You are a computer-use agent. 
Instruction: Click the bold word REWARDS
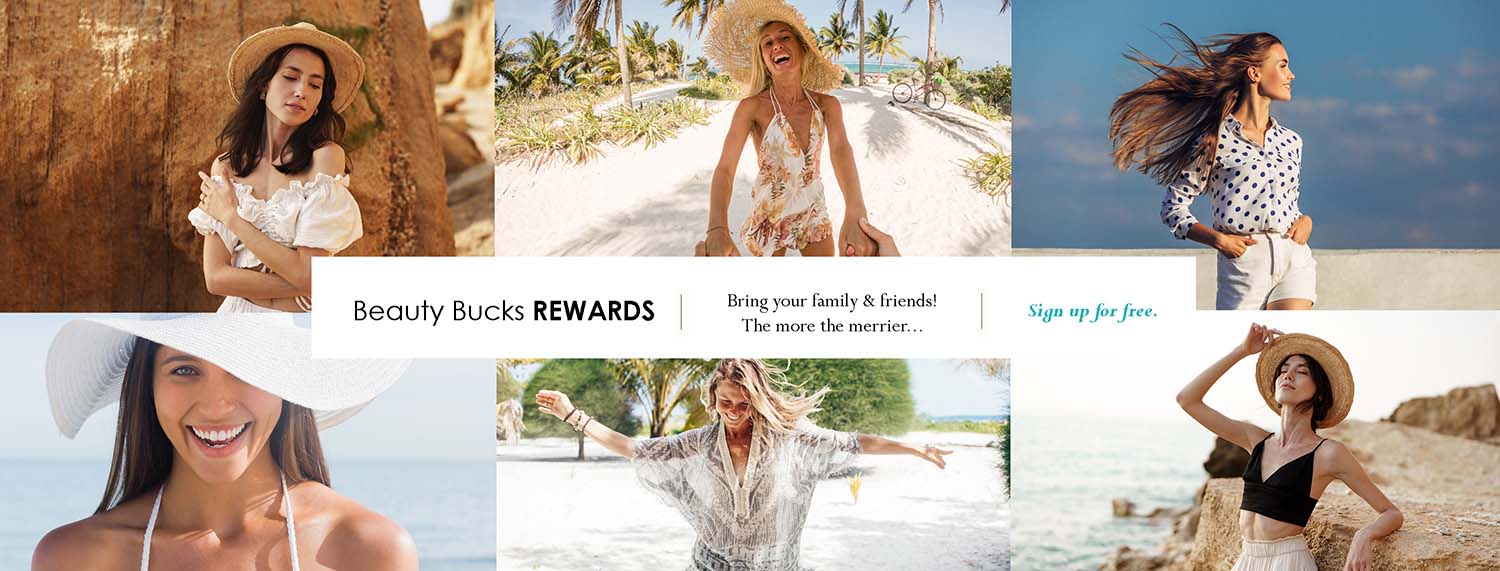pos(594,311)
